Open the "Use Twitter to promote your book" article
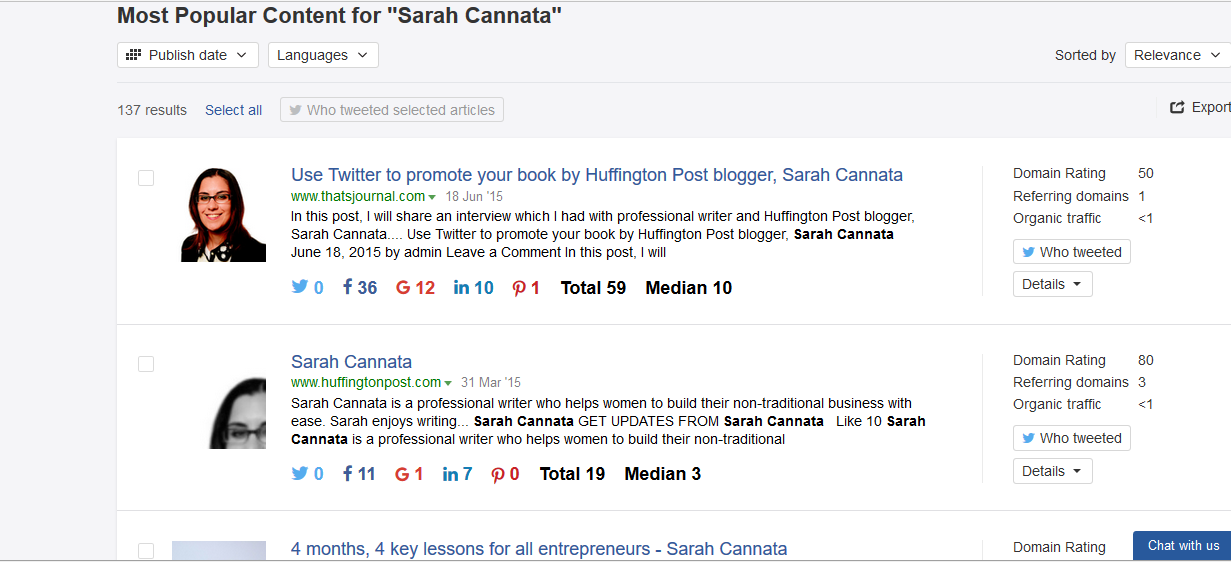The height and width of the screenshot is (562, 1231). click(597, 175)
